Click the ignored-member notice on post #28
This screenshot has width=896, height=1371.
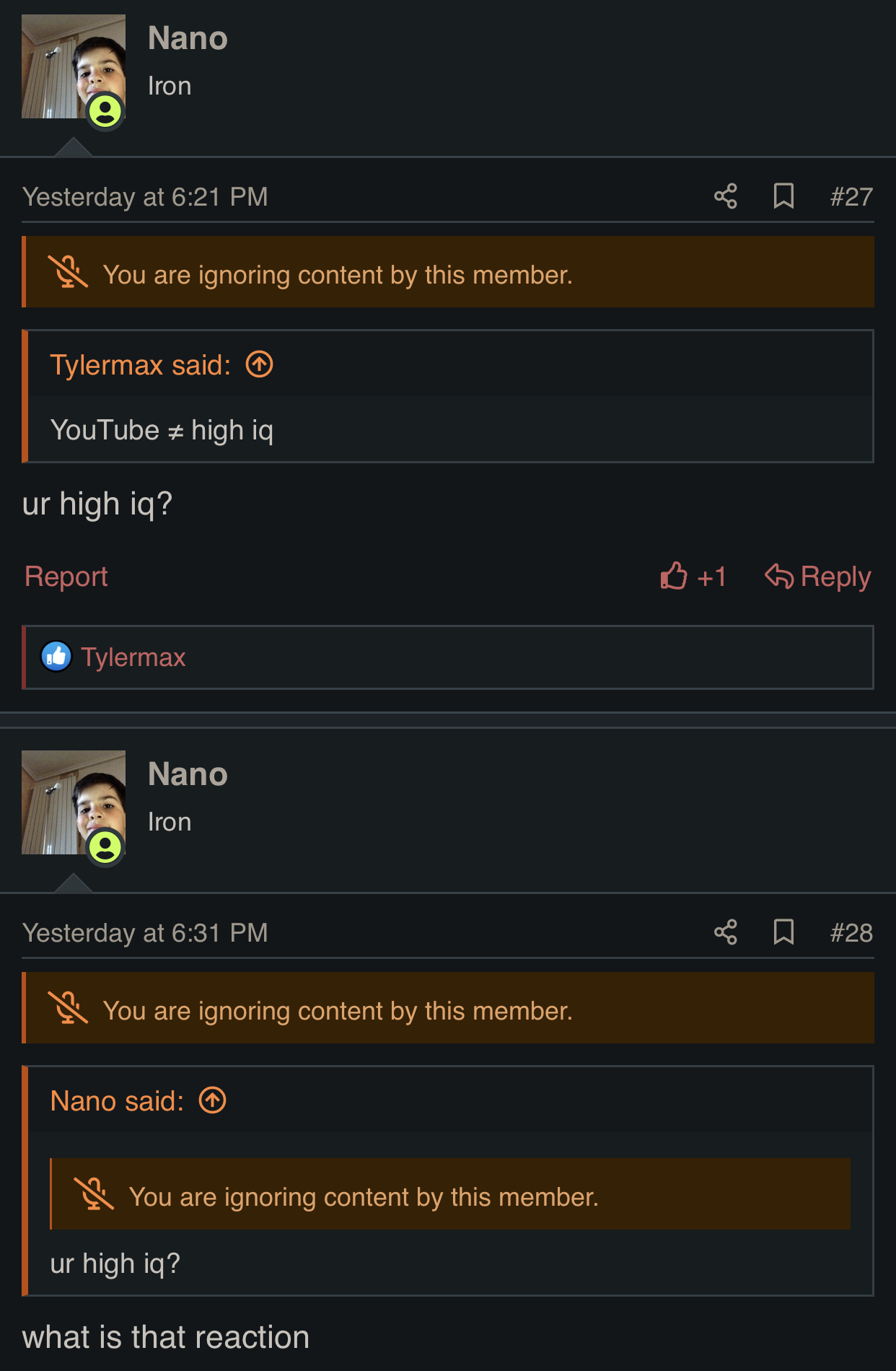338,1010
